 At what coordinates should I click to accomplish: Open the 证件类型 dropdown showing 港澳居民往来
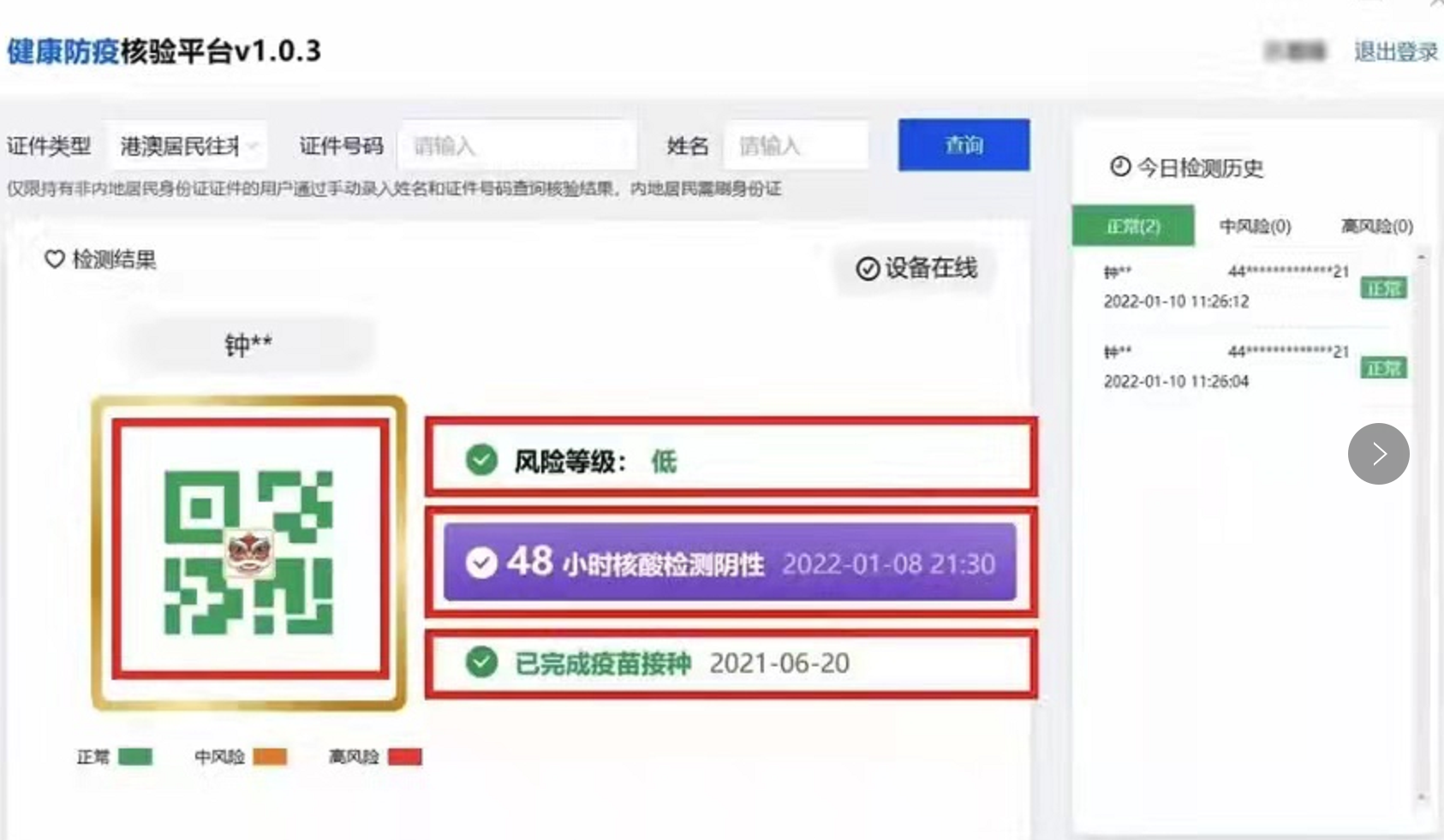coord(188,146)
